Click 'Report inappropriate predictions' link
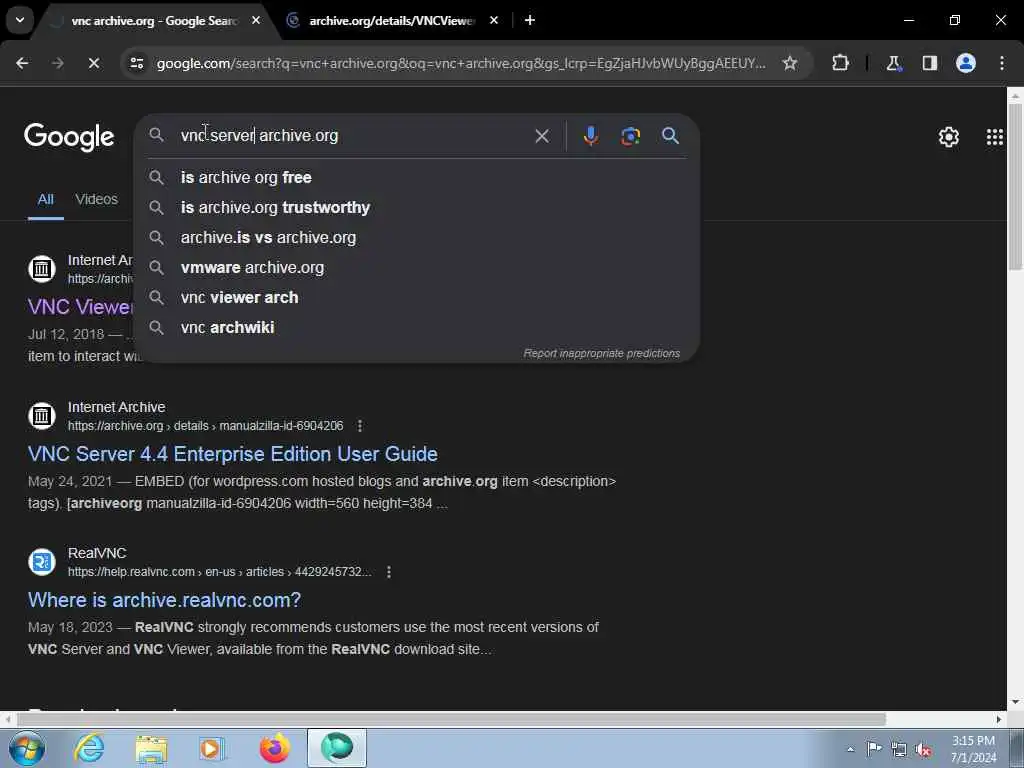Image resolution: width=1024 pixels, height=768 pixels. pos(601,353)
